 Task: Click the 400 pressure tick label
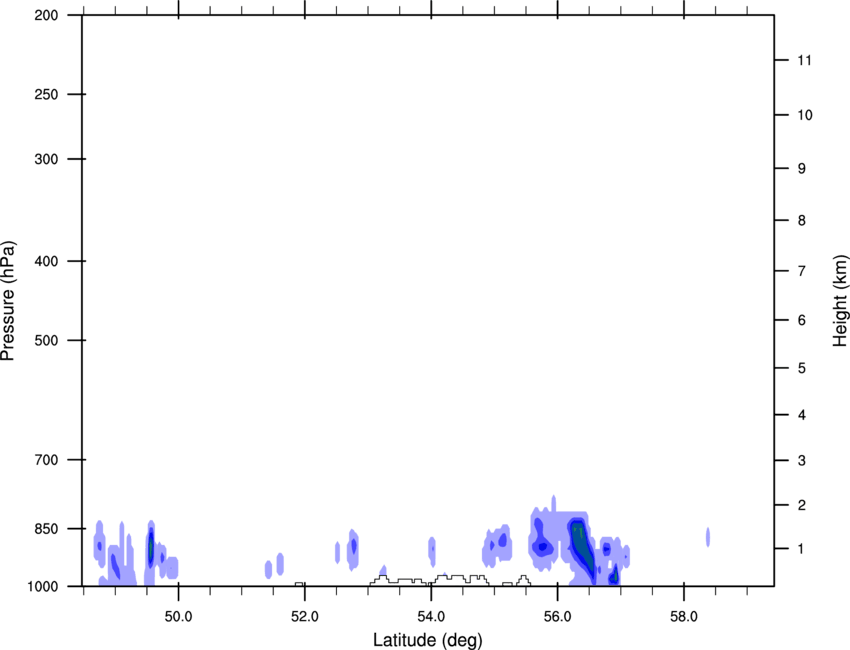point(46,261)
